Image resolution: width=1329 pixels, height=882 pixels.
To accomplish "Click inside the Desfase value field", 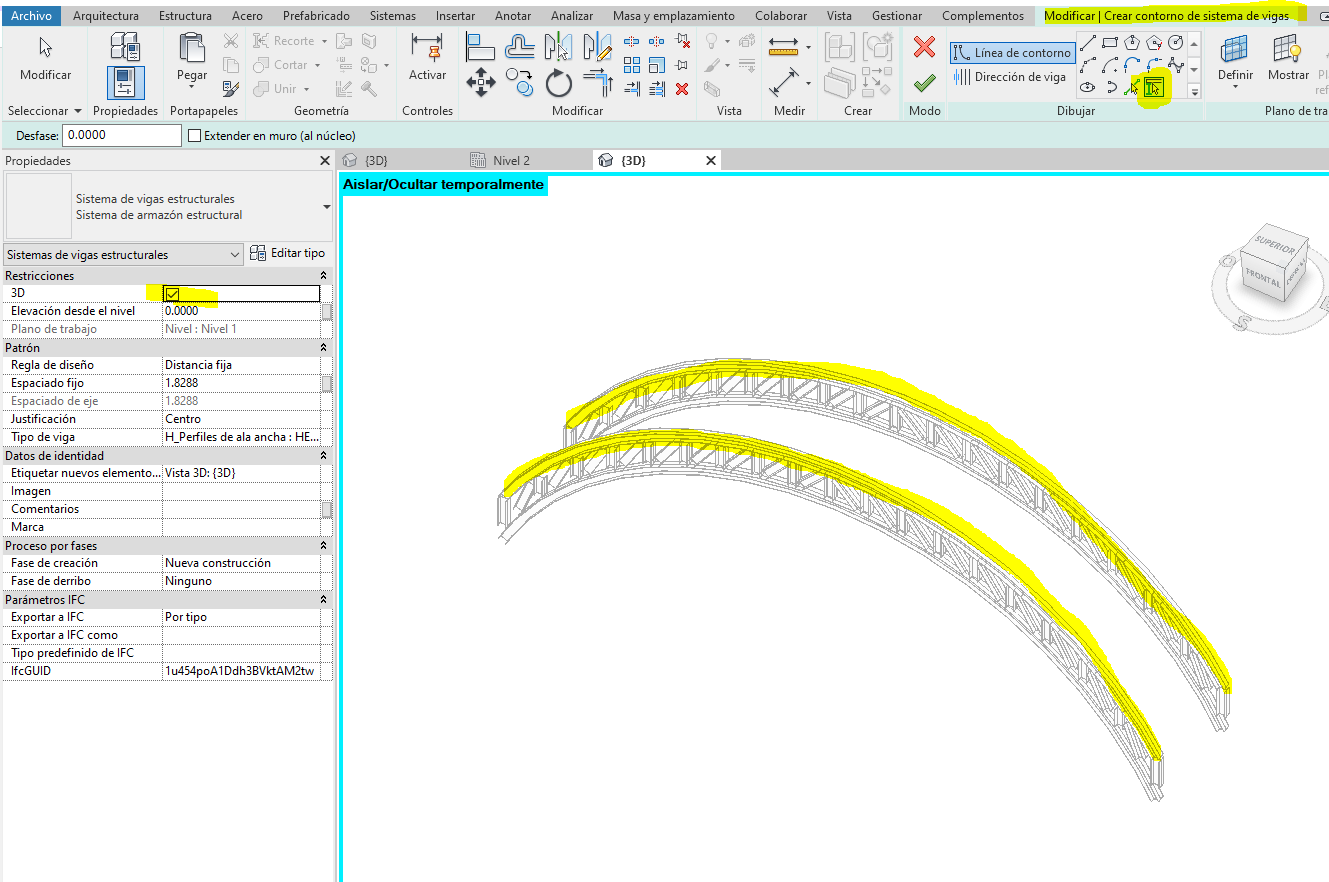I will point(120,134).
